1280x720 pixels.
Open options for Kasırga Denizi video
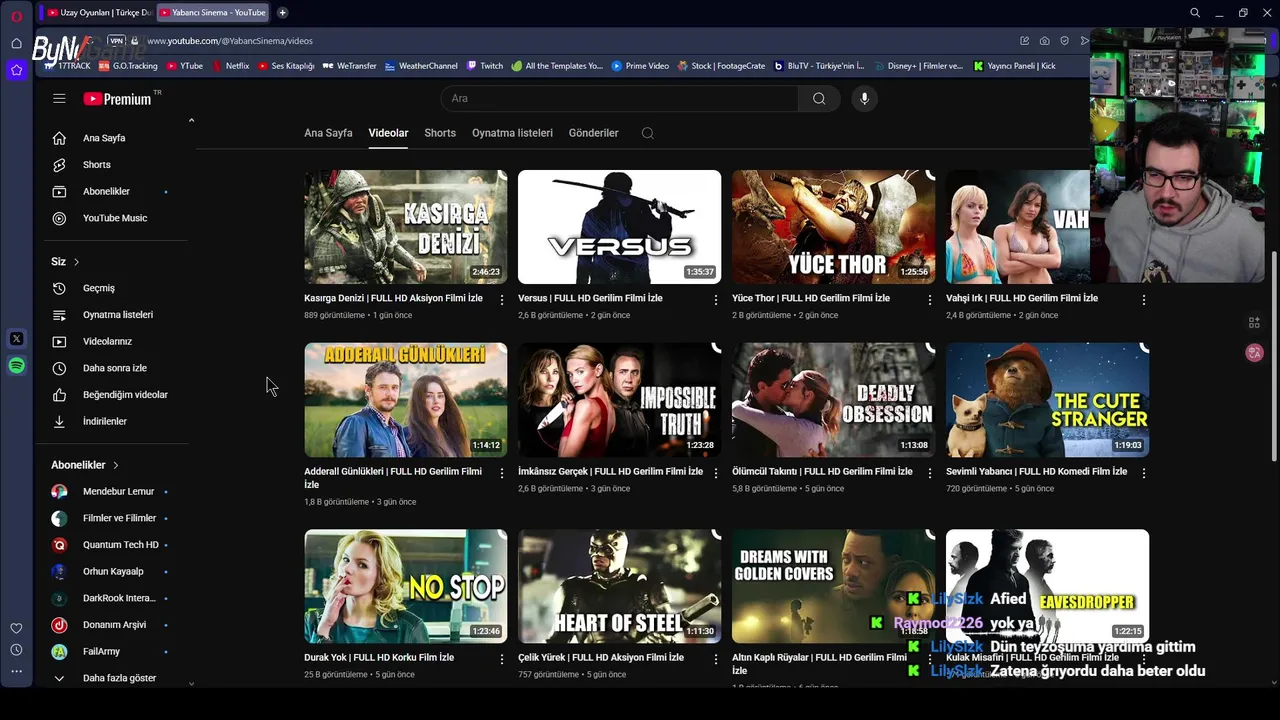502,300
